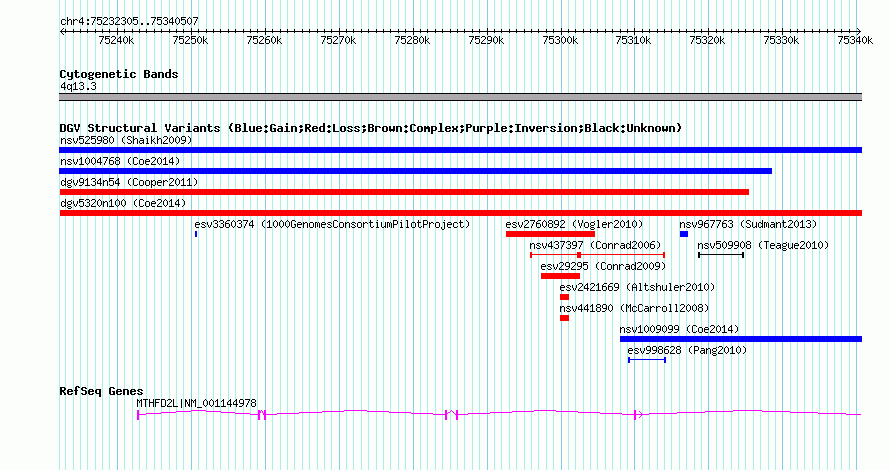Open the MTHFD2L|NM_001144978 gene label
The width and height of the screenshot is (890, 470).
coord(196,403)
